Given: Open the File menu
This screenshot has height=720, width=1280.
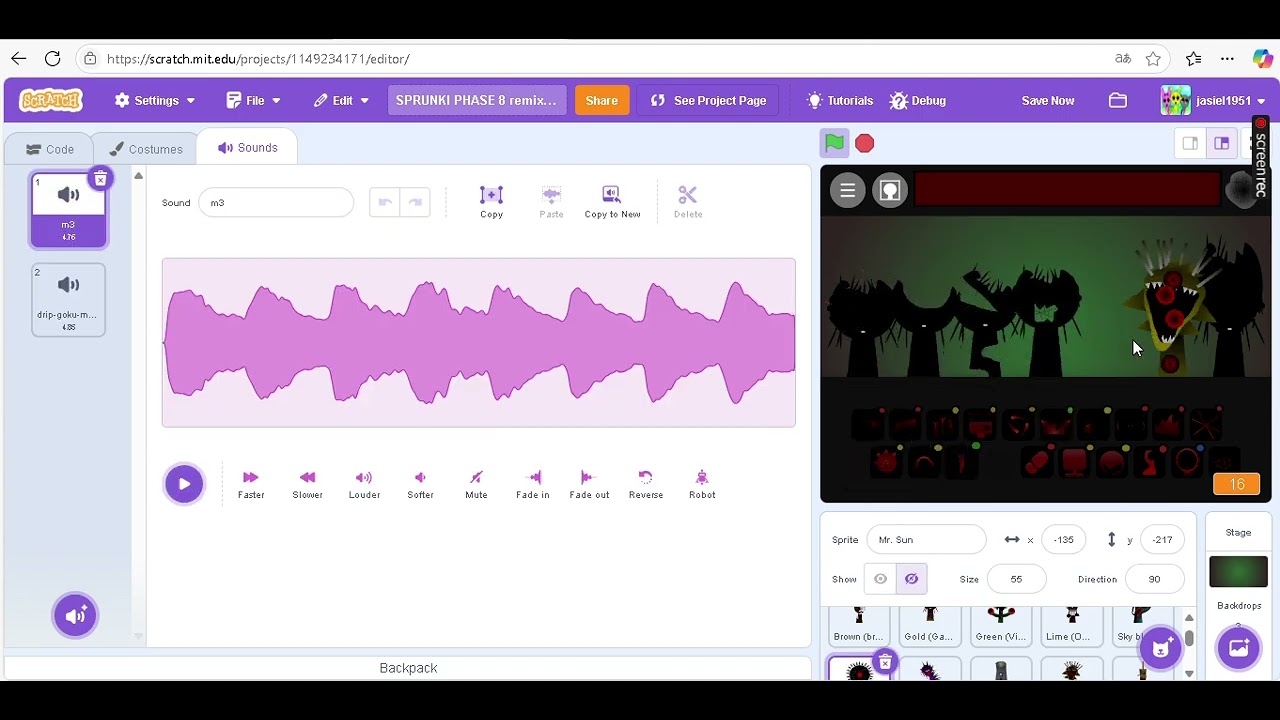Looking at the screenshot, I should click(x=253, y=100).
